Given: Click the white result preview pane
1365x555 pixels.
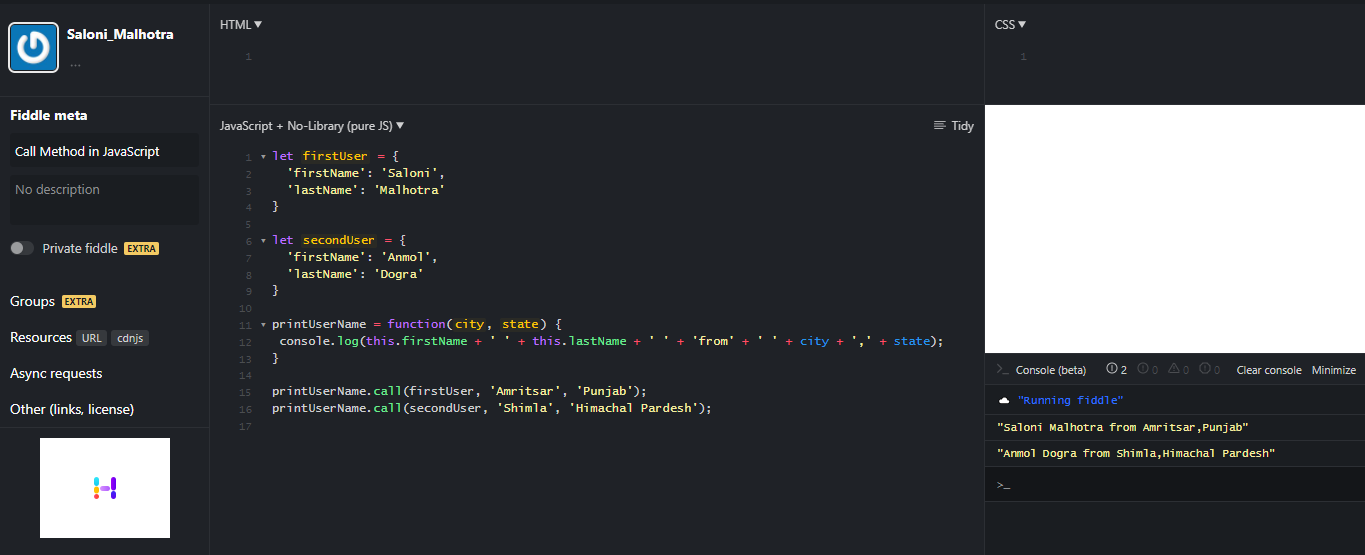Looking at the screenshot, I should [1175, 229].
